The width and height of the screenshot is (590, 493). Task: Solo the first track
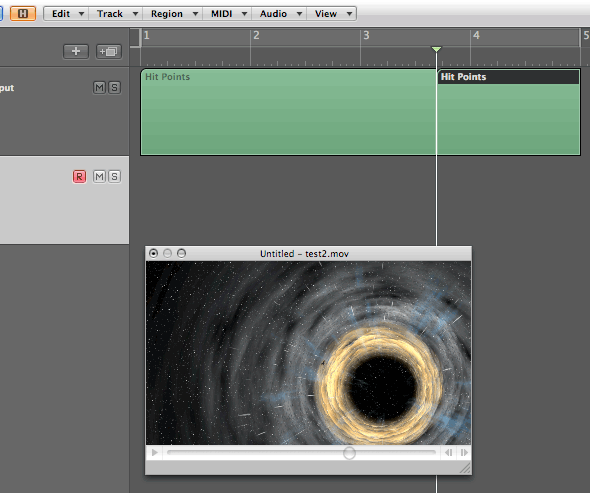114,88
